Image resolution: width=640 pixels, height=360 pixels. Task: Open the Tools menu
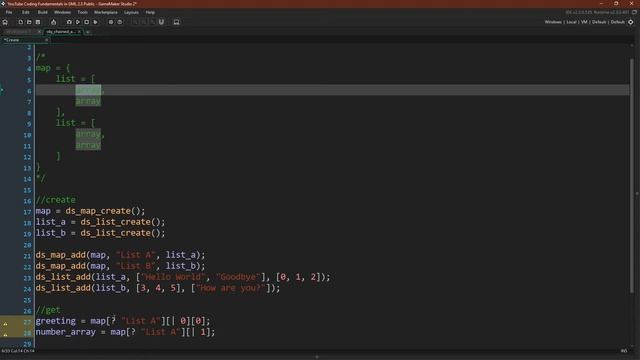(x=82, y=12)
